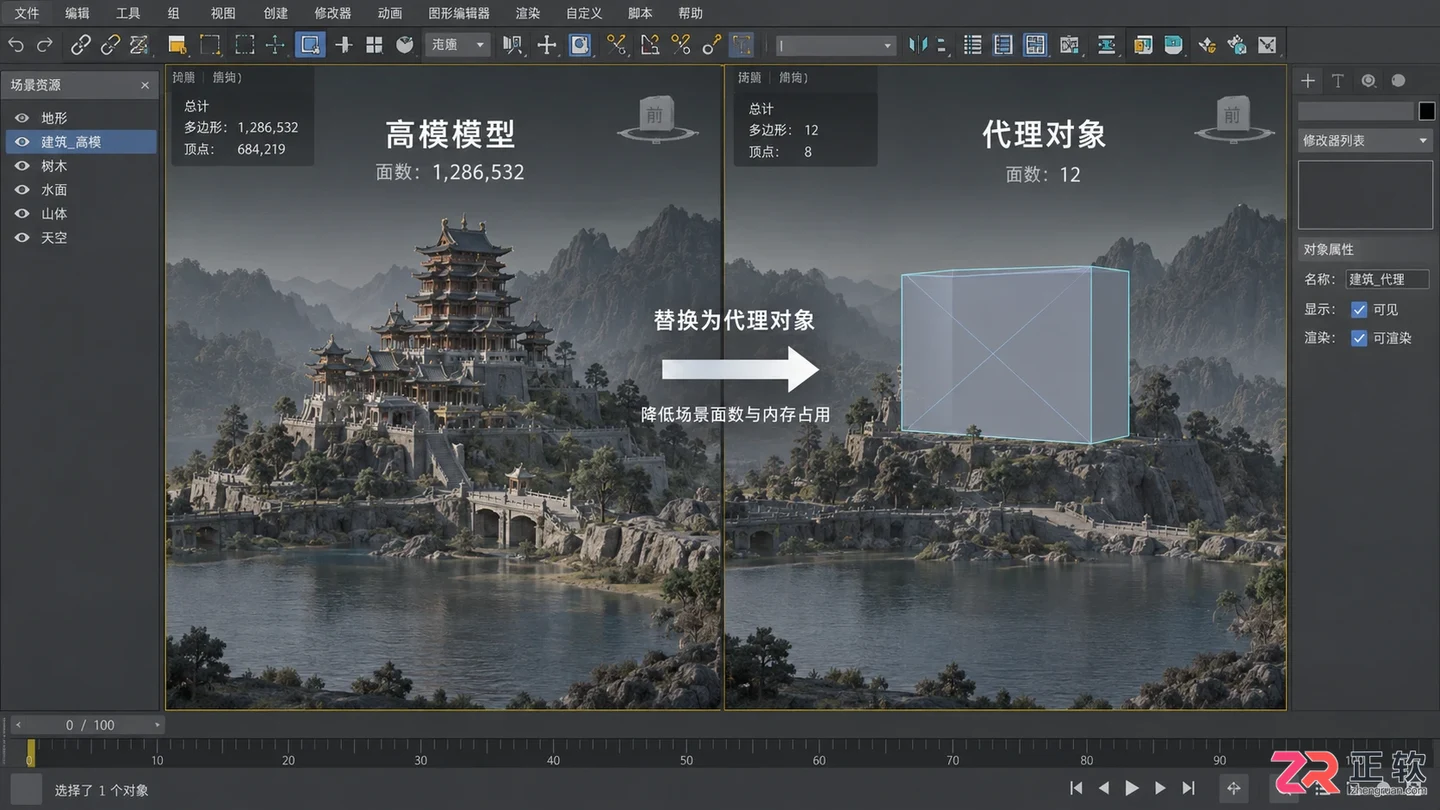Viewport: 1440px width, 810px height.
Task: Click the Redo arrow icon
Action: click(44, 45)
